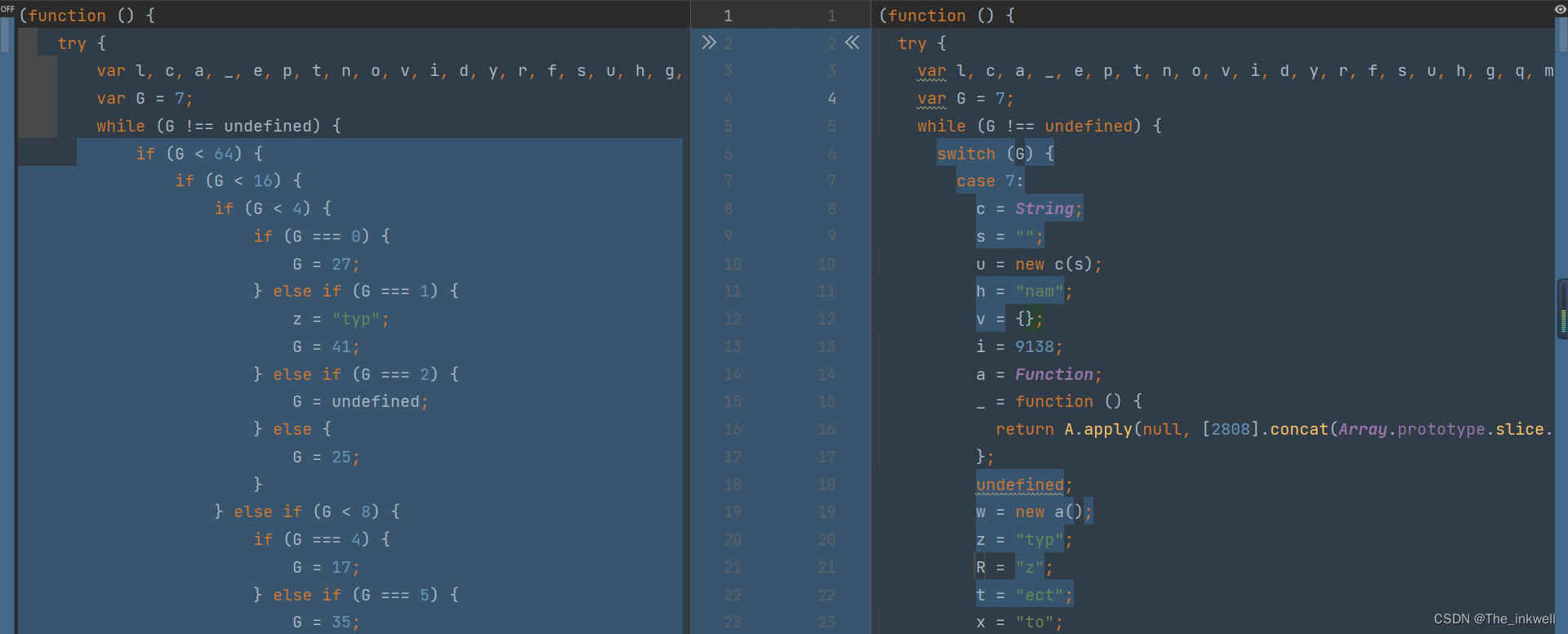
Task: Apply left change with the >> arrow
Action: (709, 42)
